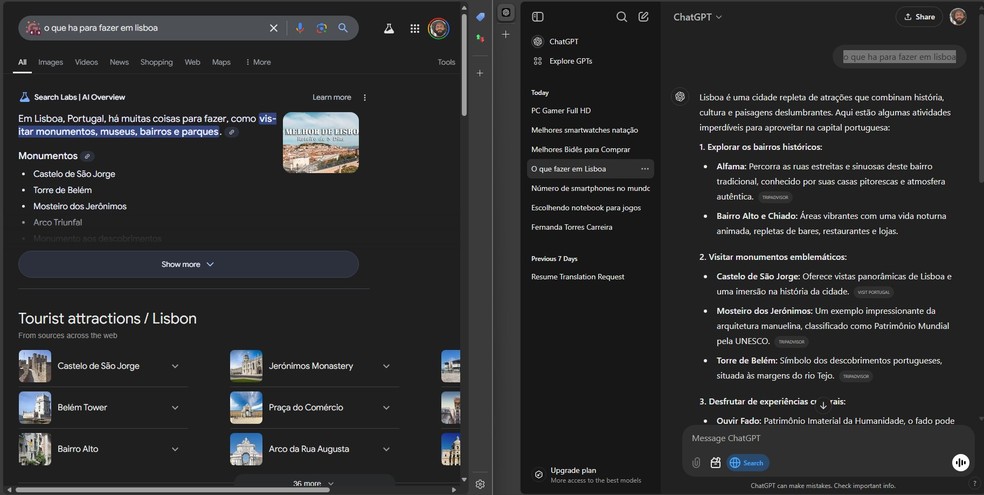Click the link icon next to Monumentos

[88, 156]
